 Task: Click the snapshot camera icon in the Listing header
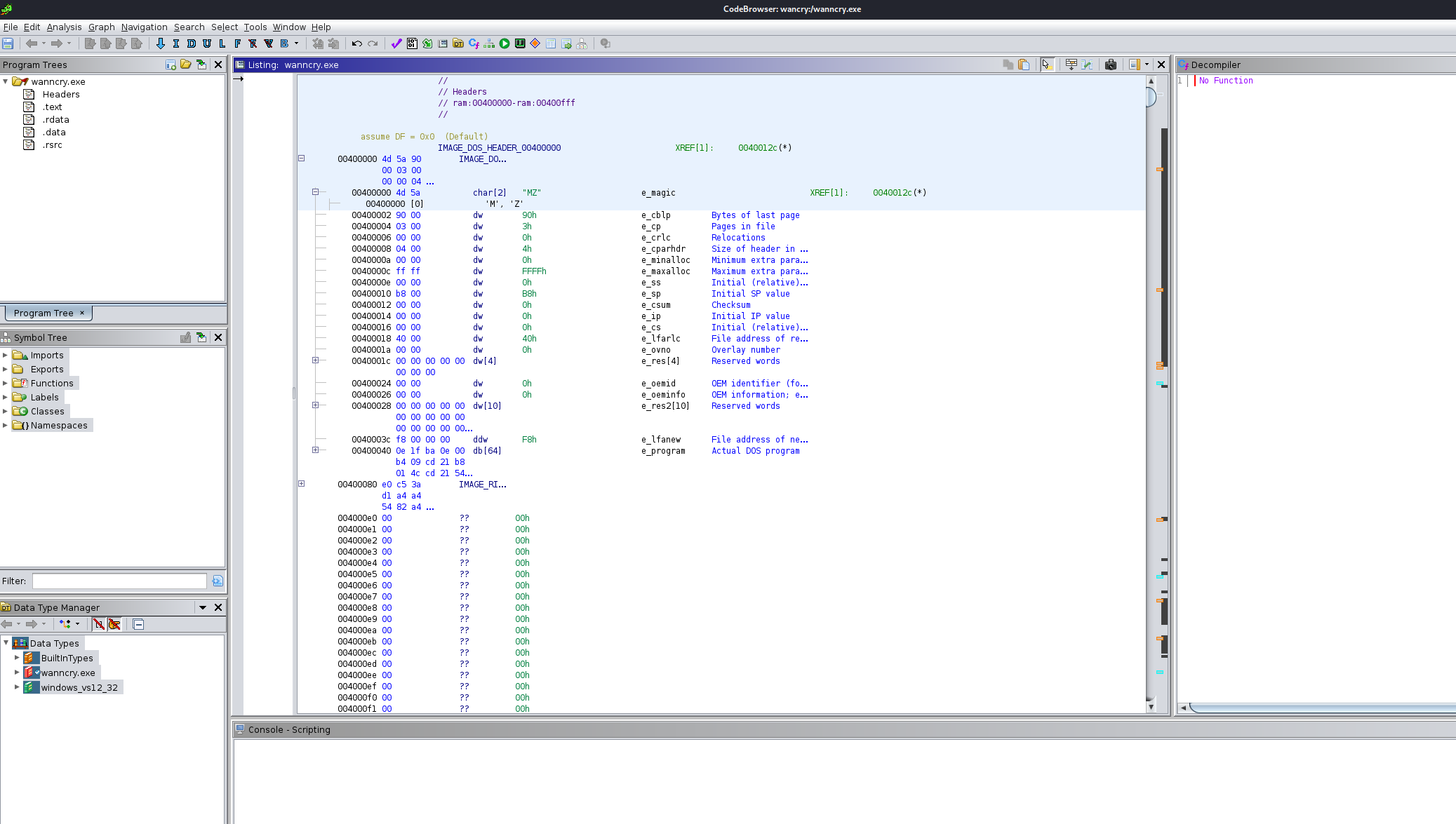tap(1111, 65)
